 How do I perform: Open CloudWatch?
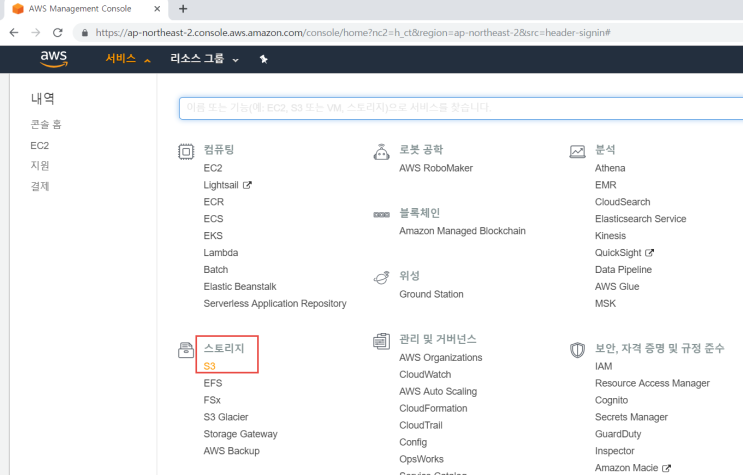(425, 375)
